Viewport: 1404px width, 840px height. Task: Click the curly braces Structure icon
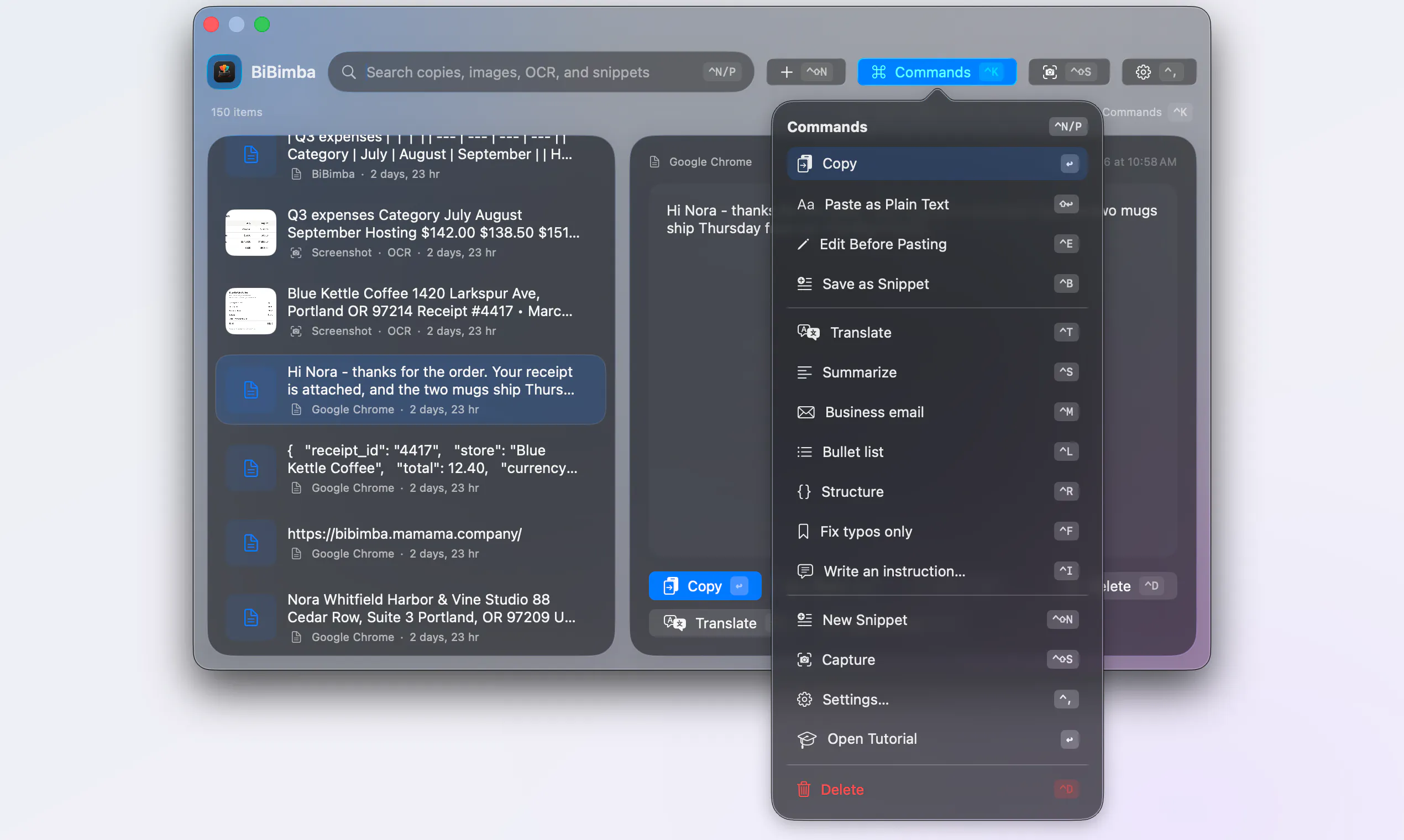point(804,491)
